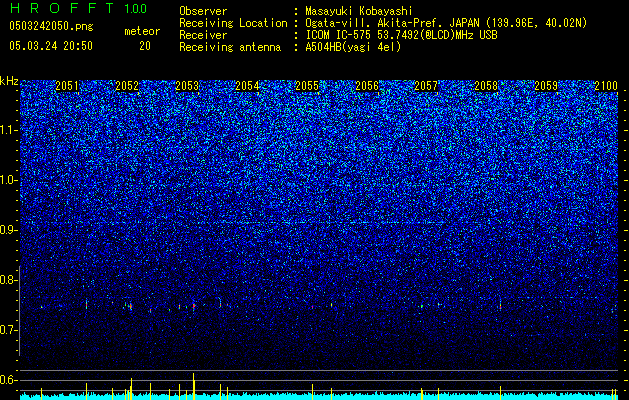The width and height of the screenshot is (629, 400).
Task: Click the 0.8 frequency axis label
Action: (9, 280)
